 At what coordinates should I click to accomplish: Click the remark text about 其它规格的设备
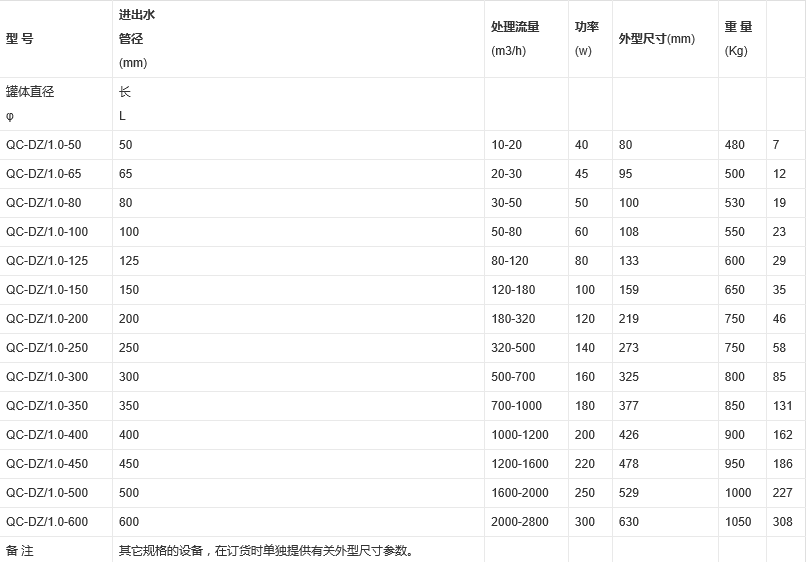(266, 551)
